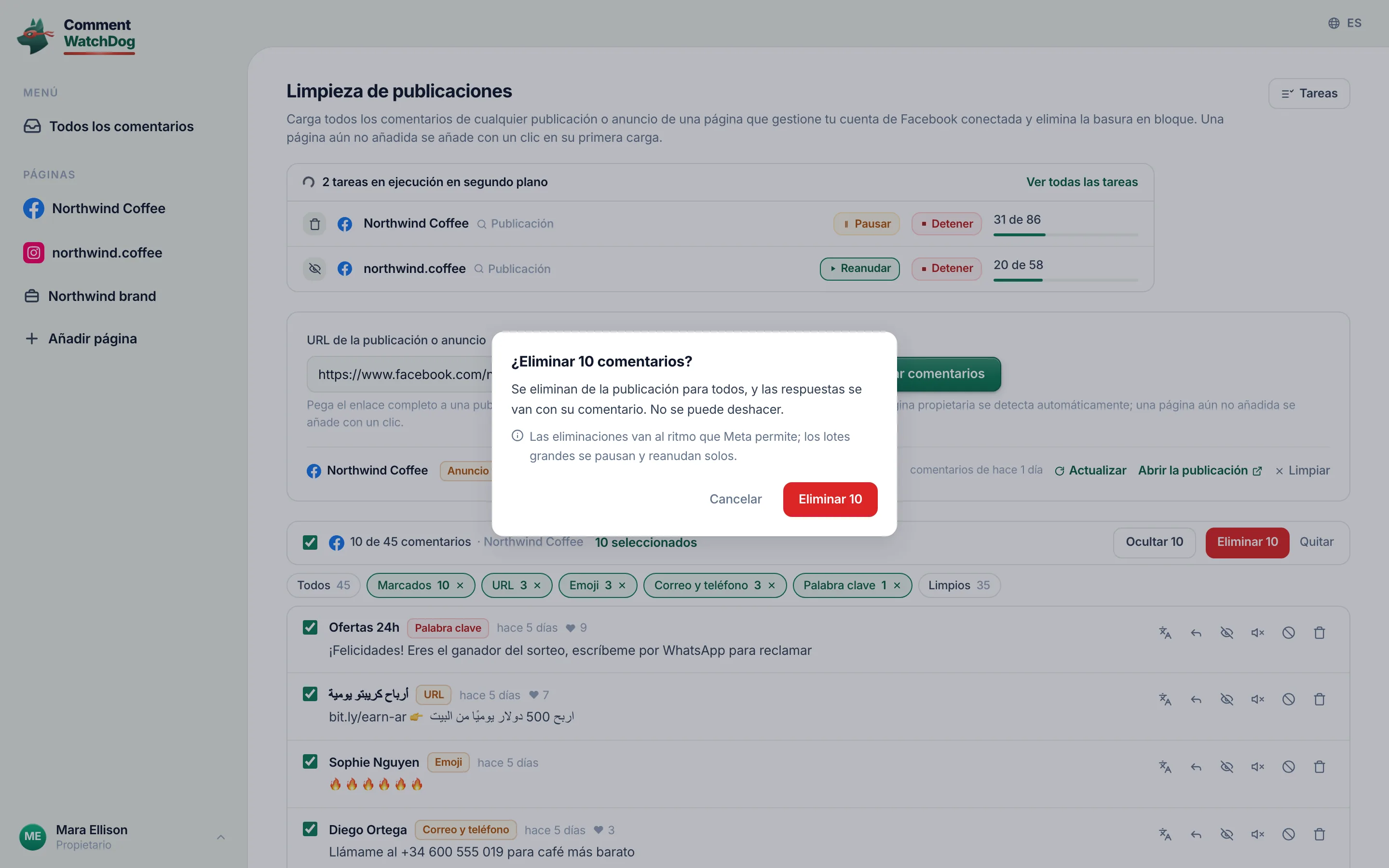Reply to the Ofertas 24h comment
1389x868 pixels.
tap(1196, 633)
